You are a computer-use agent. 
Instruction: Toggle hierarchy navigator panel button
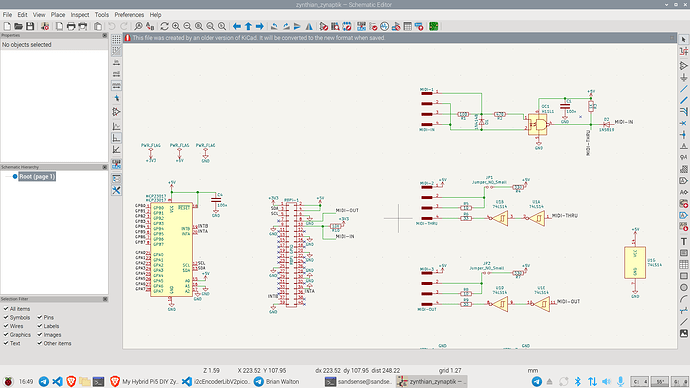pos(116,179)
